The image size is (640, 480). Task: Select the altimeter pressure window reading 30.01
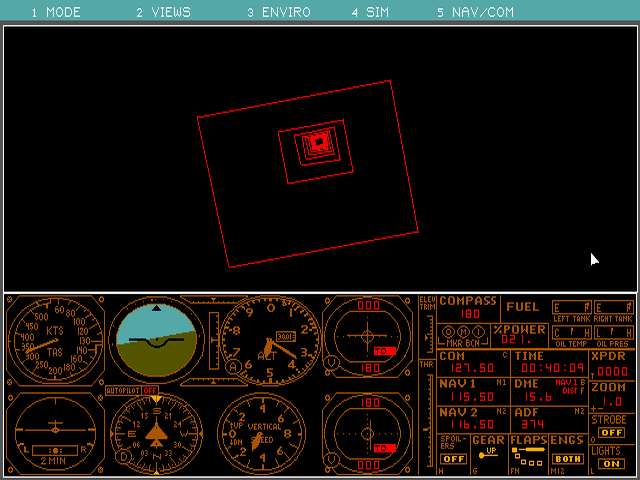point(286,336)
